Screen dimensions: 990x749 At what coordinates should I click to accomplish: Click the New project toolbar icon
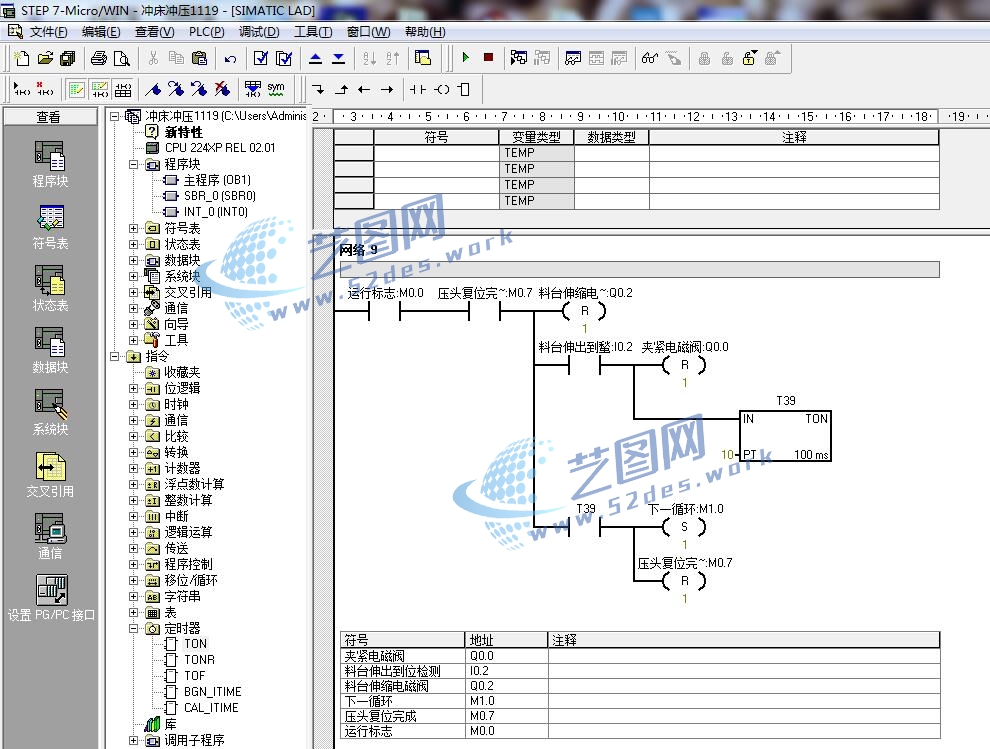tap(21, 59)
